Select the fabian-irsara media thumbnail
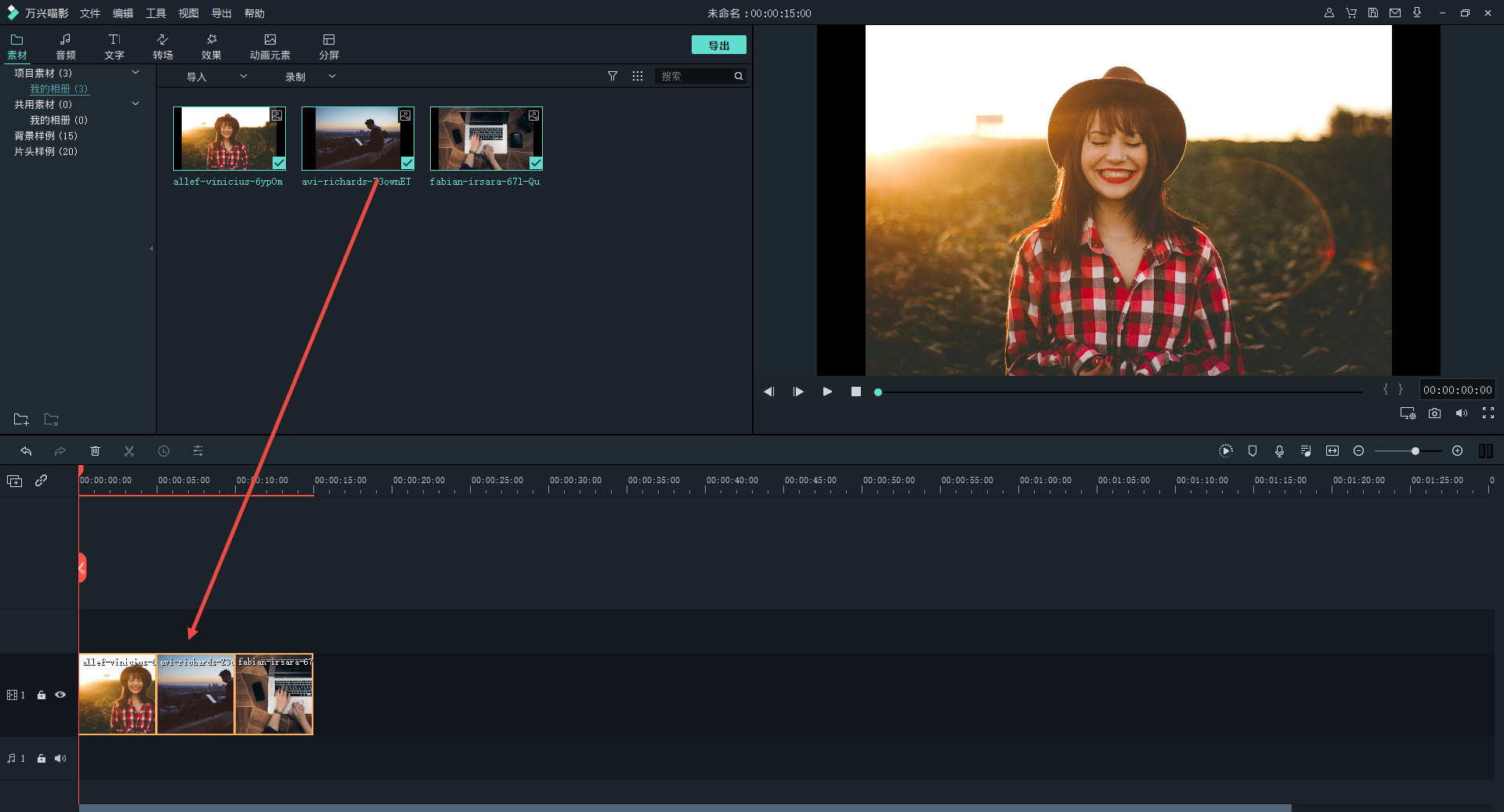Screen dimensions: 1504x812 (486, 139)
